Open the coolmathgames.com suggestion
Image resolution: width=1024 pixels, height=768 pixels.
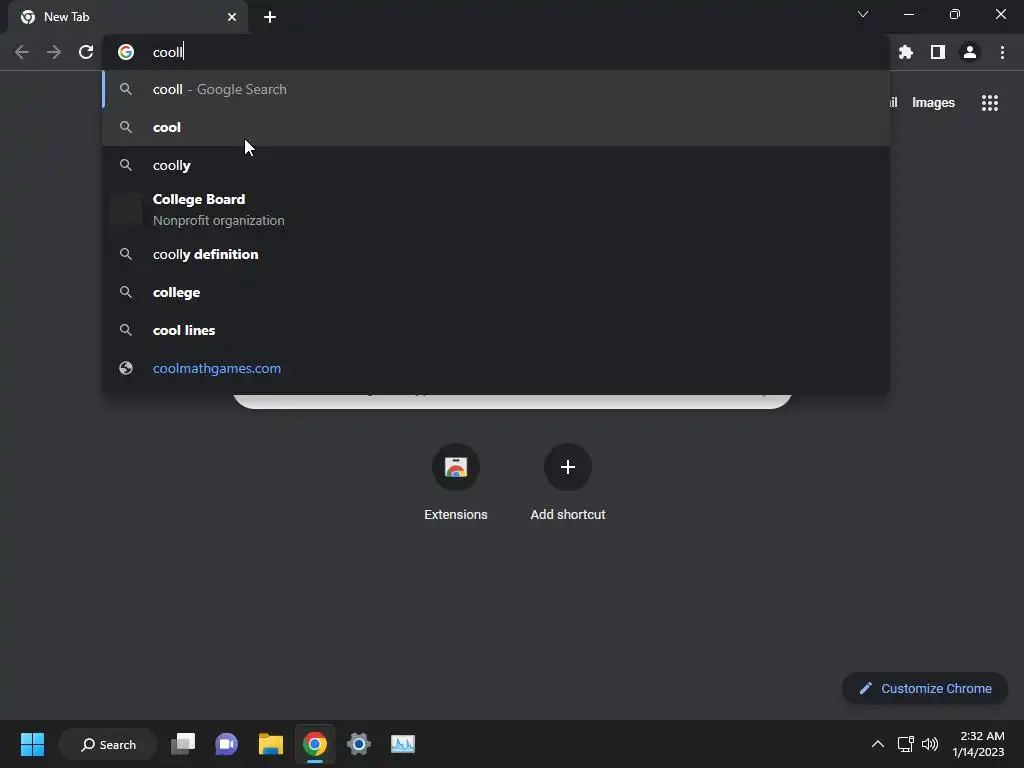[x=496, y=368]
